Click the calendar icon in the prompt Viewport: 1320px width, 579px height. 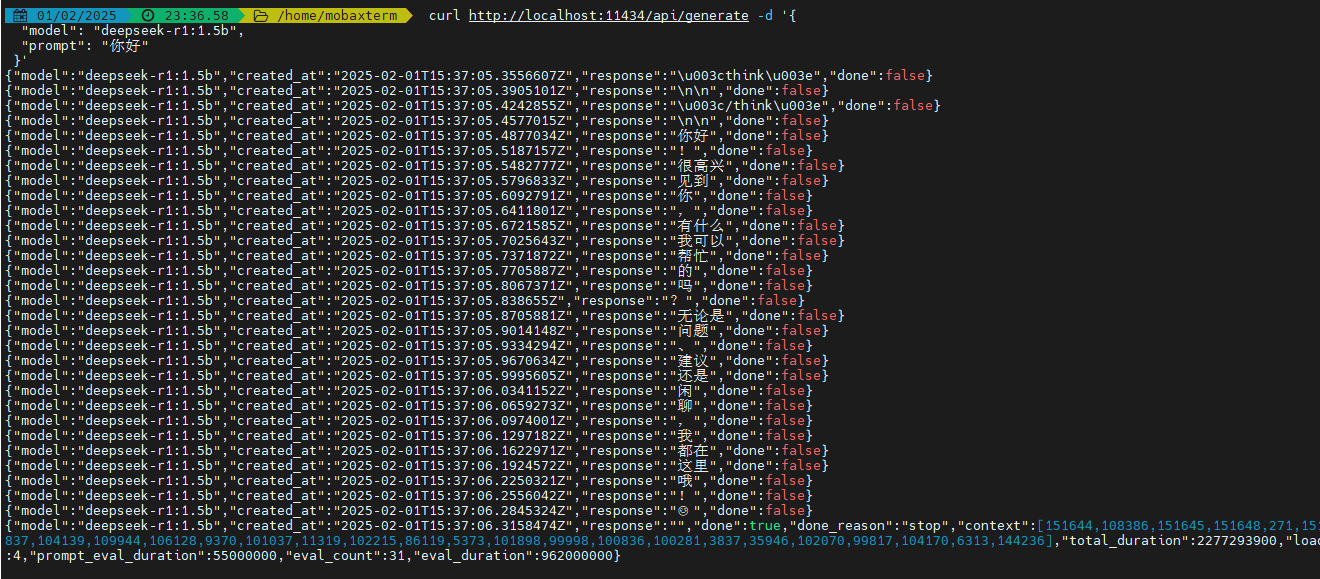coord(20,16)
